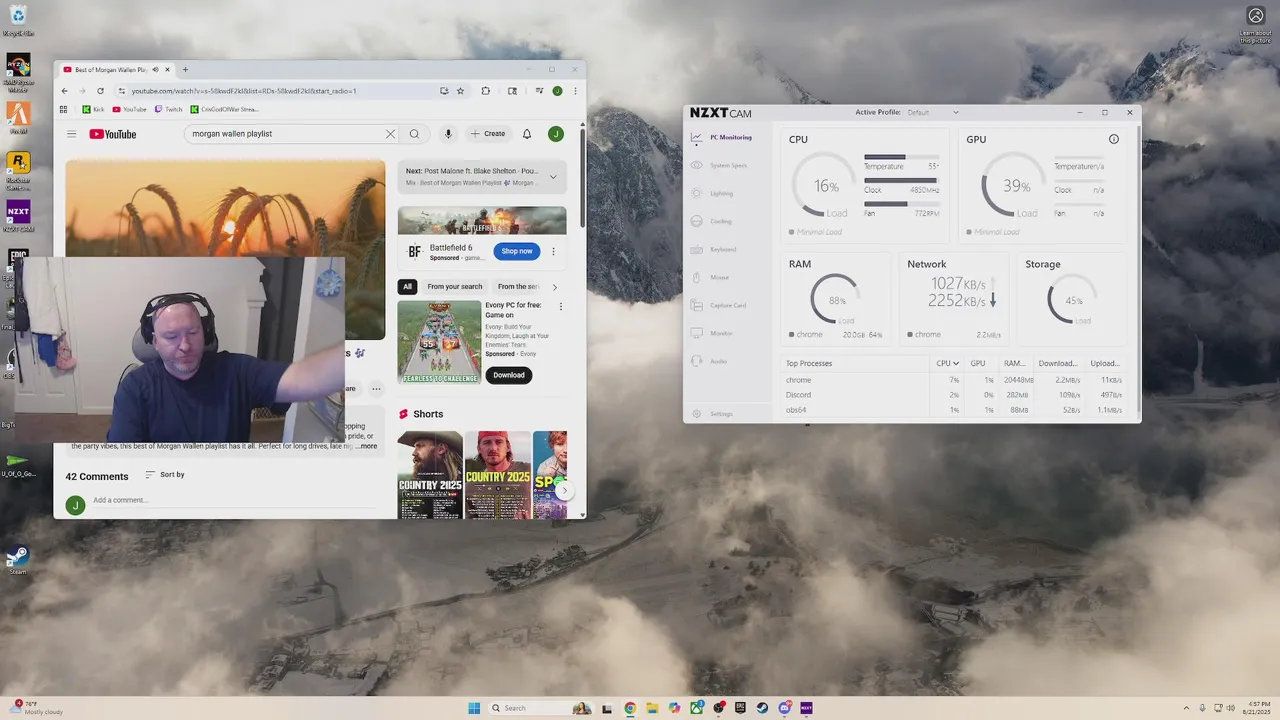Open new Chrome tab

(184, 70)
